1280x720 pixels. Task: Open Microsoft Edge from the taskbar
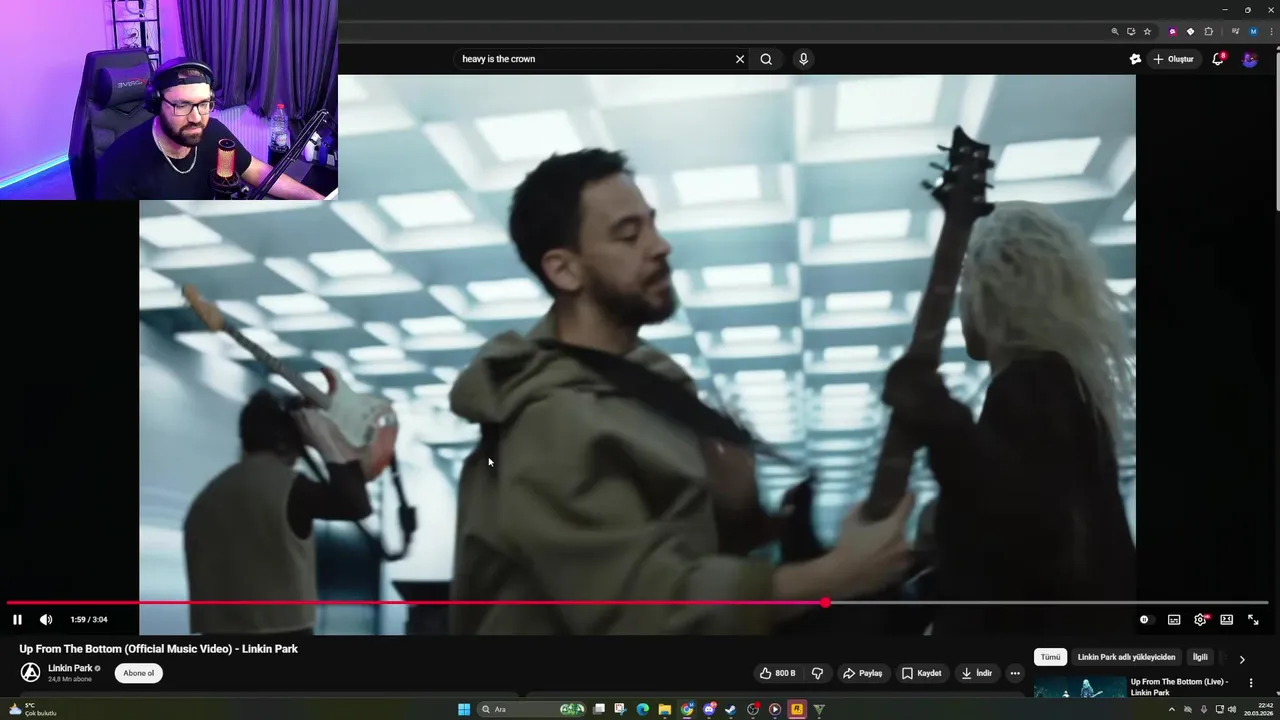[x=642, y=710]
